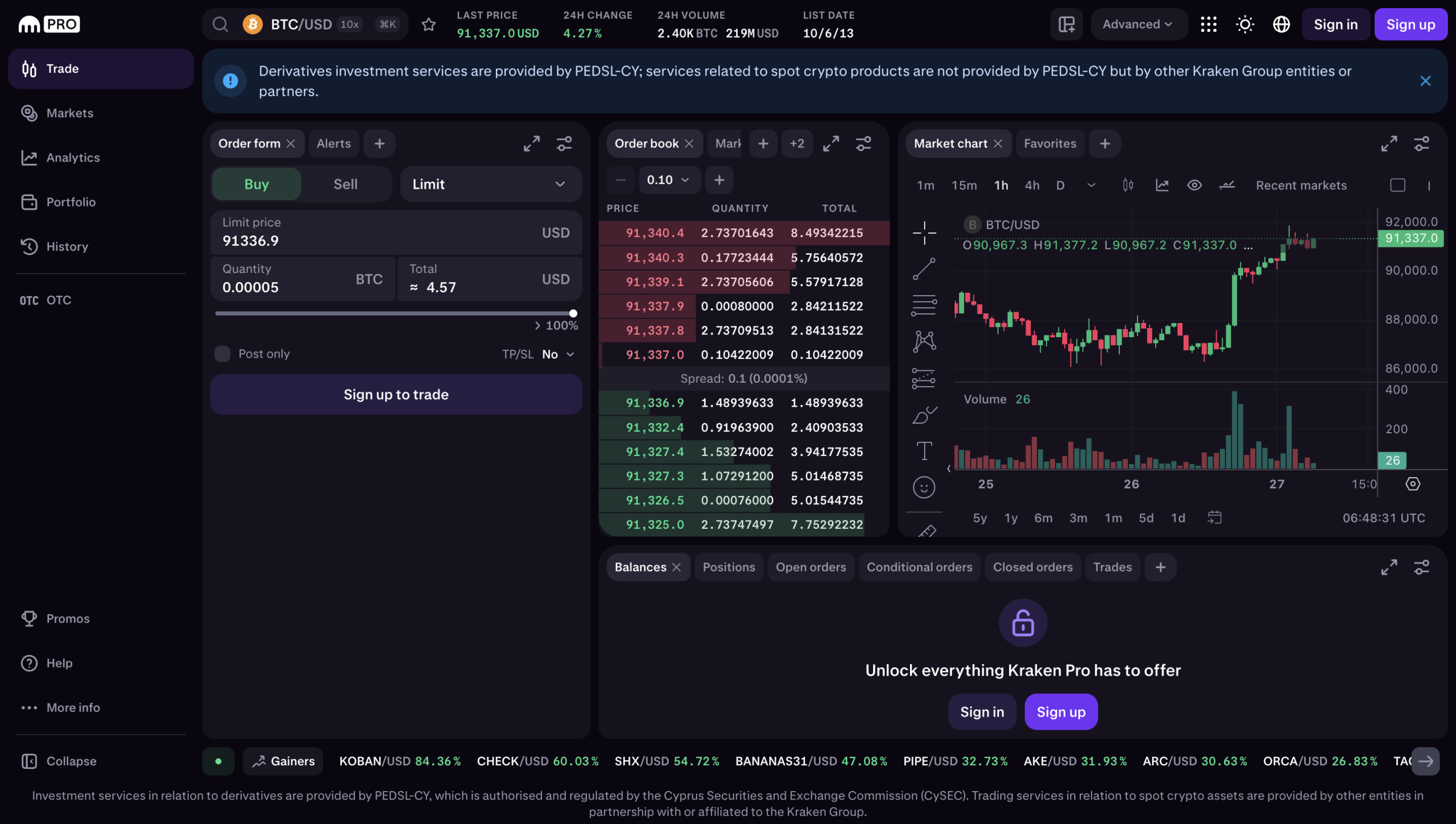Open Market chart panel settings

point(1421,143)
